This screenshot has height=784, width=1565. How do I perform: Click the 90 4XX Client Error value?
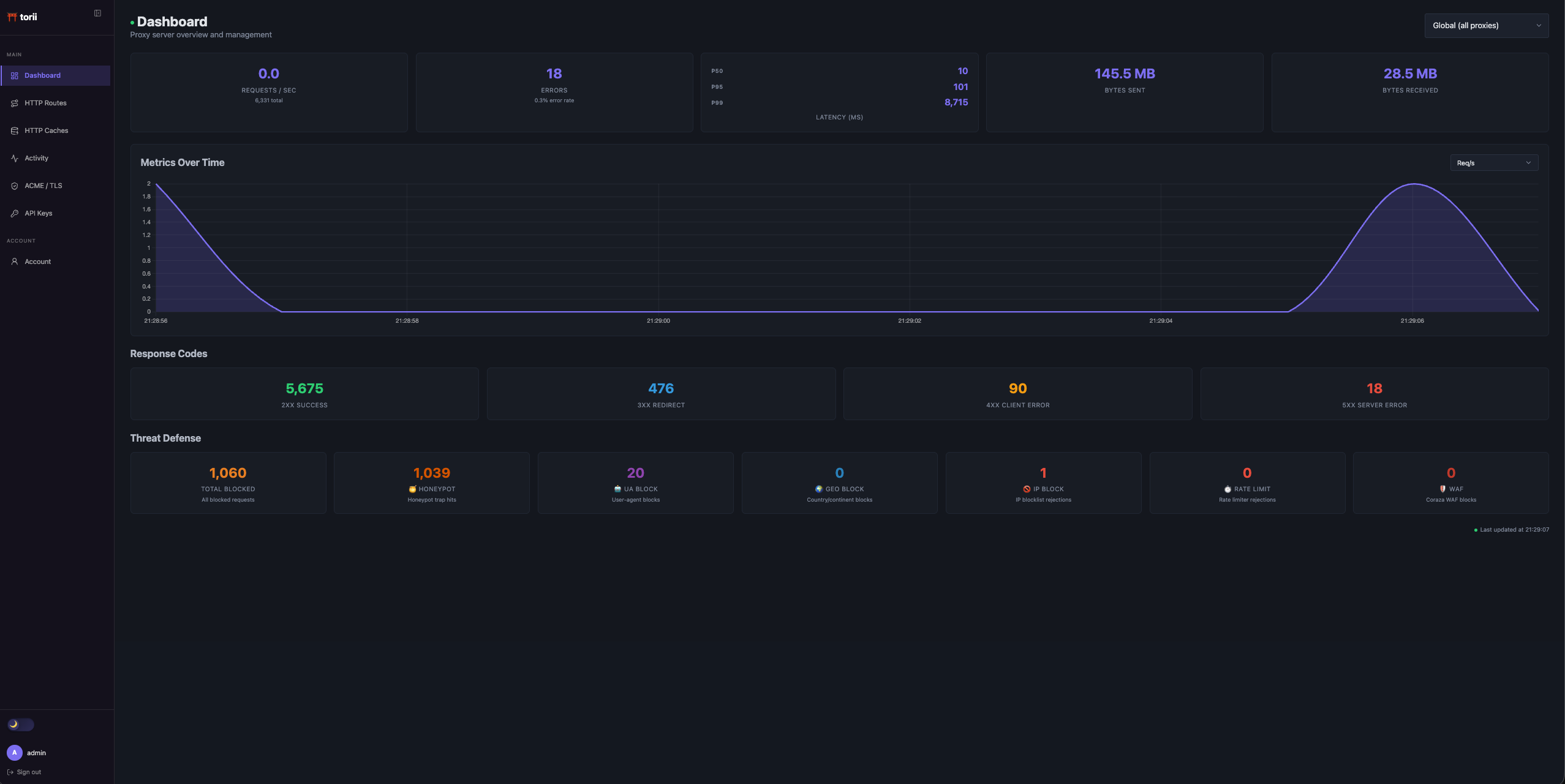point(1017,389)
